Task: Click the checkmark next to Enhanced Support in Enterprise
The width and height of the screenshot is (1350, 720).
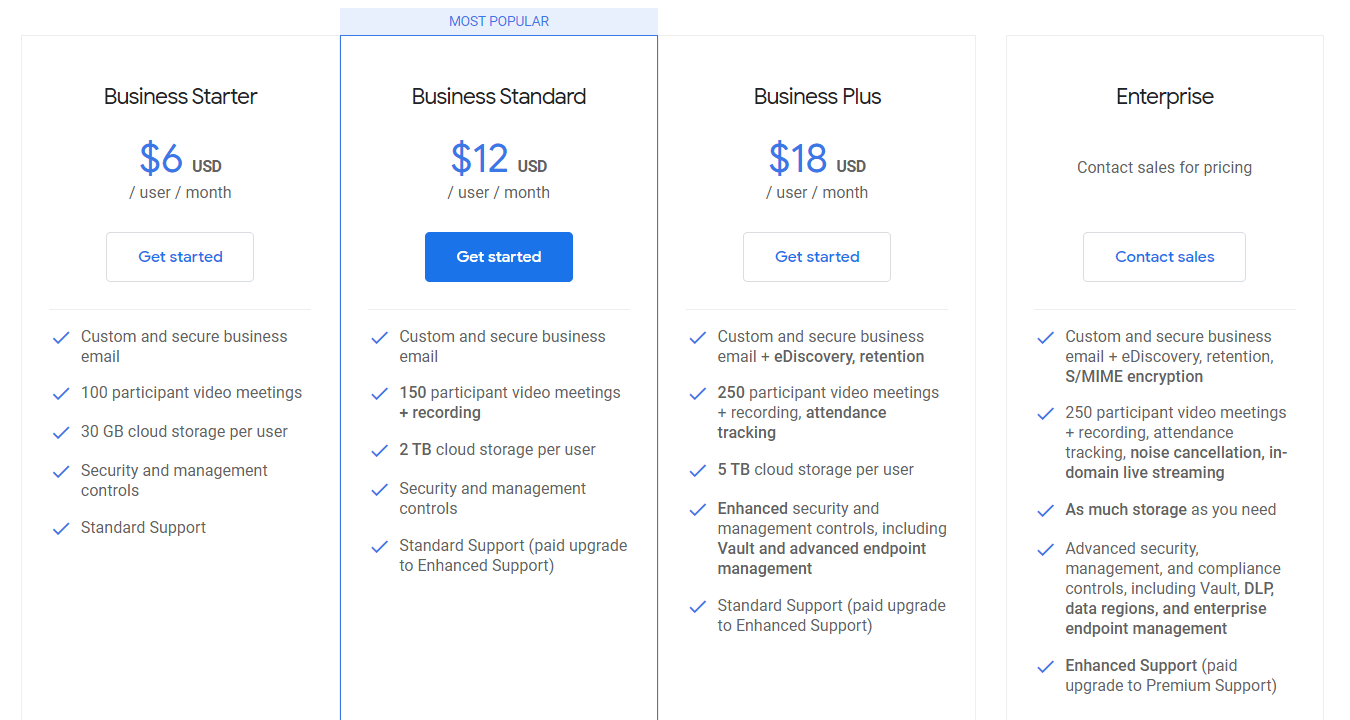Action: coord(1045,667)
